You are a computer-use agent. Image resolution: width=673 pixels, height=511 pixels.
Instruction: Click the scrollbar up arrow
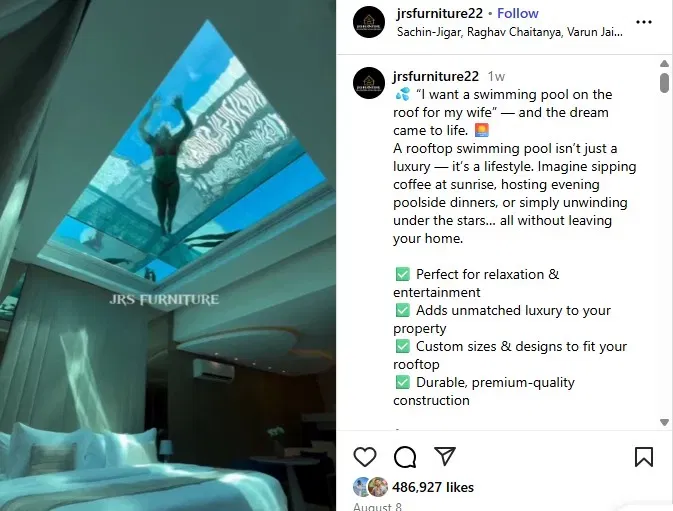[664, 63]
